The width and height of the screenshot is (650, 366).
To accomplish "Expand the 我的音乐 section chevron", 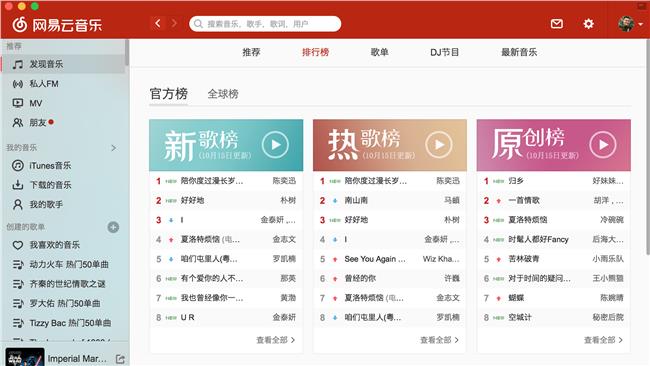I will [114, 148].
